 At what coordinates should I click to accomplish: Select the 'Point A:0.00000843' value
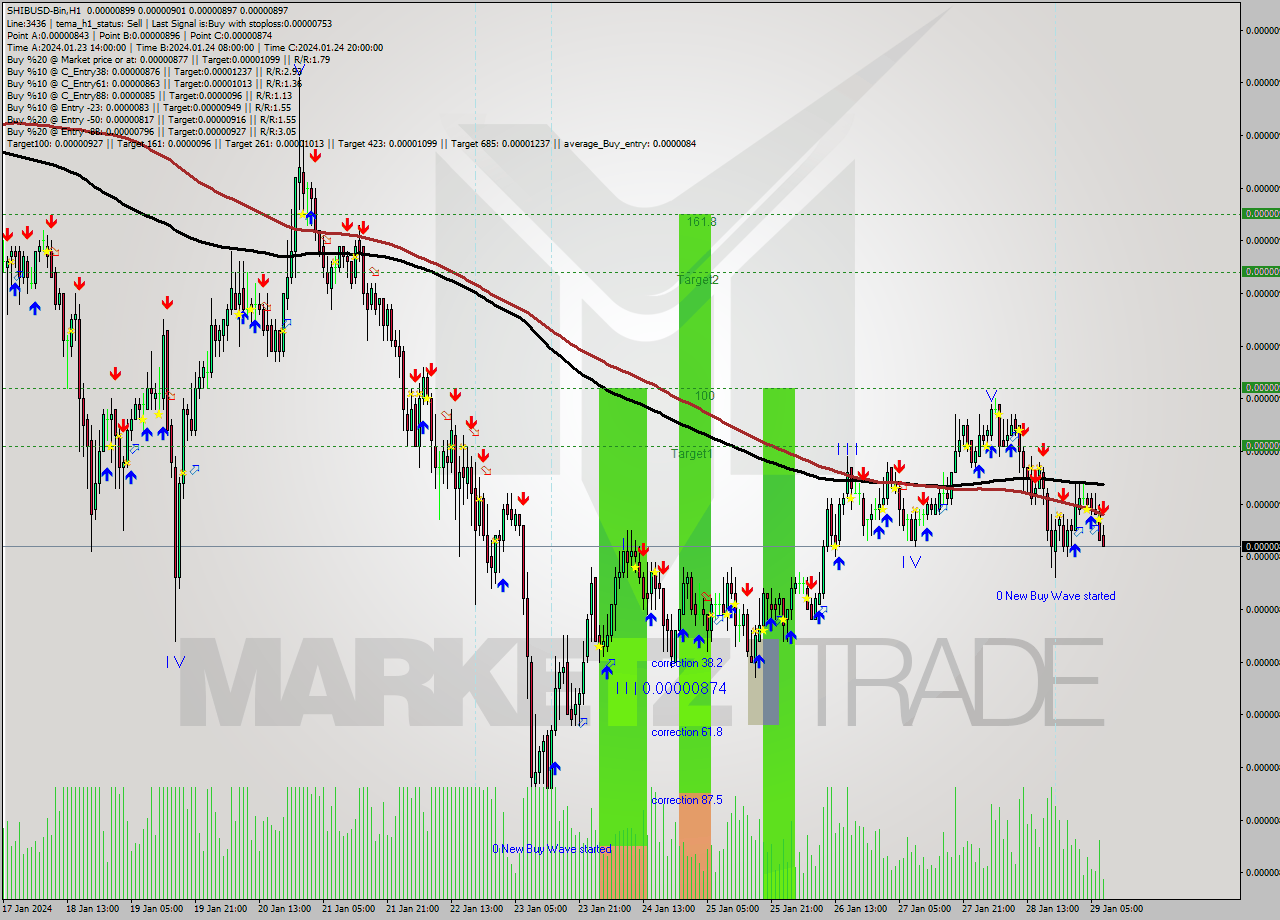[47, 35]
